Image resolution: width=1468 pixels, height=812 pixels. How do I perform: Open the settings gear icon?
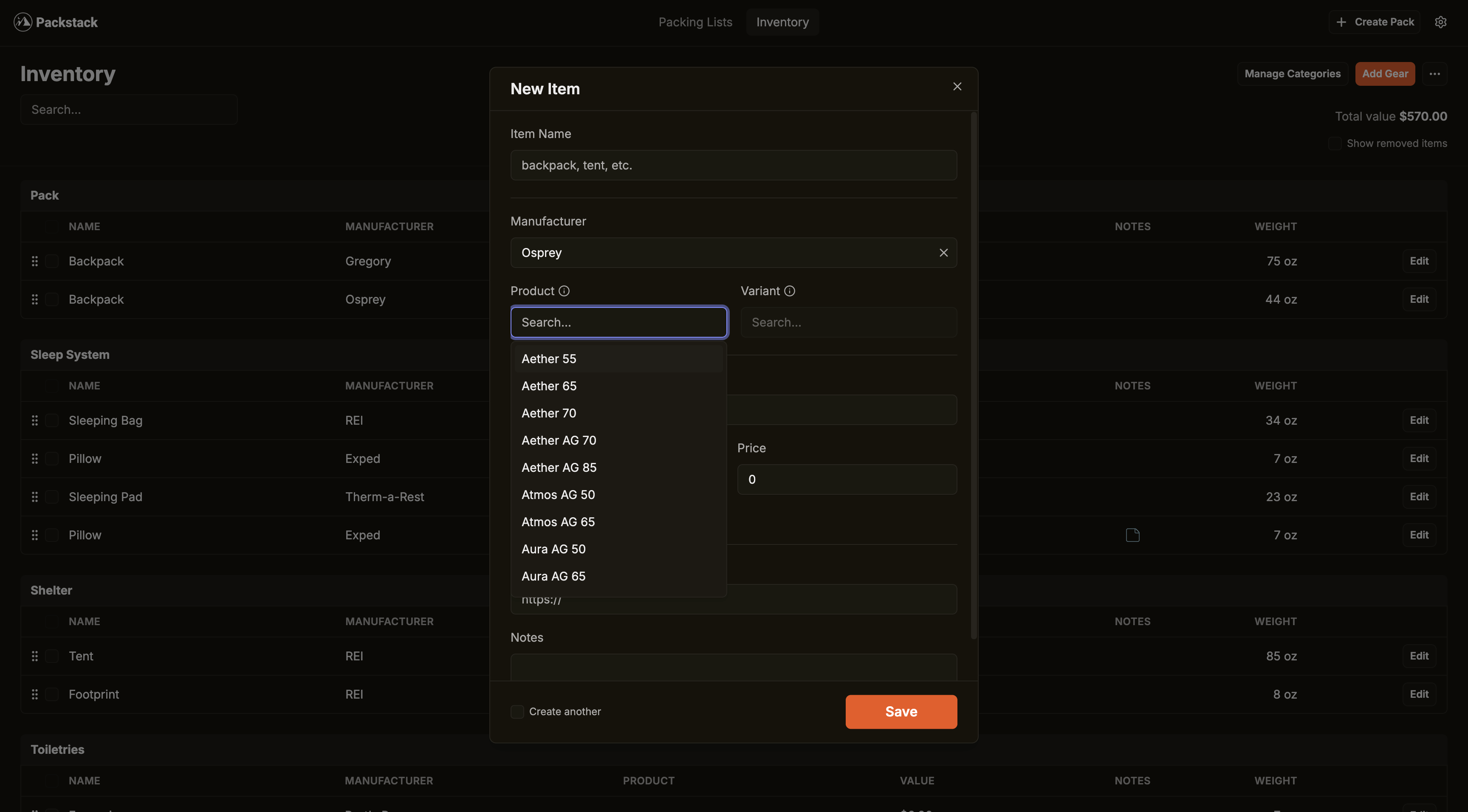(x=1442, y=22)
